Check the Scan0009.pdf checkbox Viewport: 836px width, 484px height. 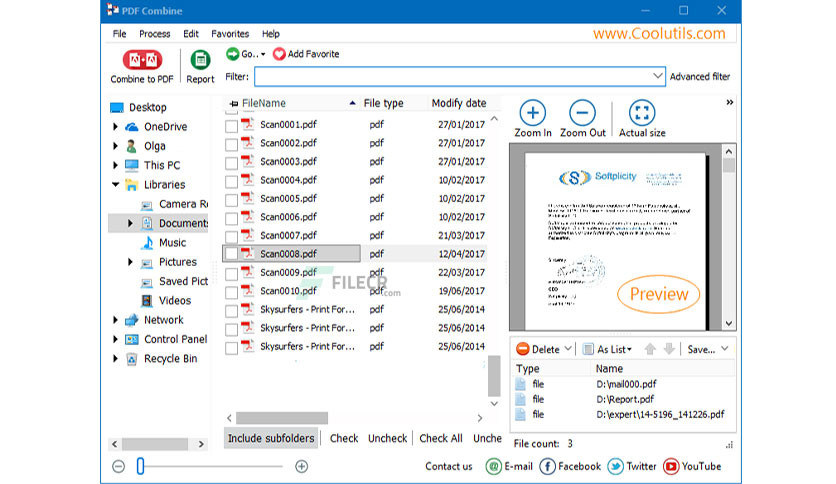click(x=231, y=274)
